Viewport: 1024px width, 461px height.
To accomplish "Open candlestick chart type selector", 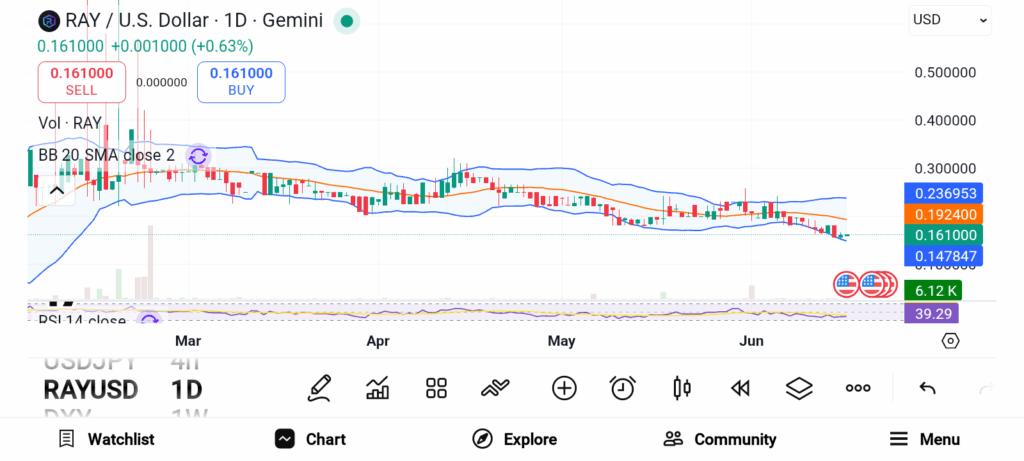I will [682, 388].
